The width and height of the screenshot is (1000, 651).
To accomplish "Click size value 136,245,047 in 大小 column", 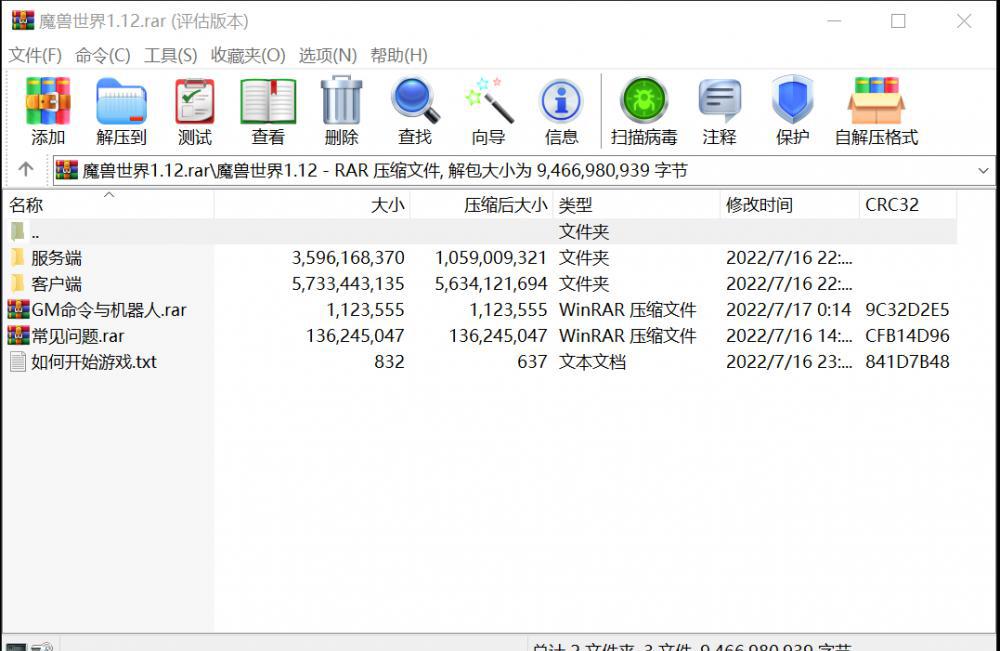I will tap(355, 335).
